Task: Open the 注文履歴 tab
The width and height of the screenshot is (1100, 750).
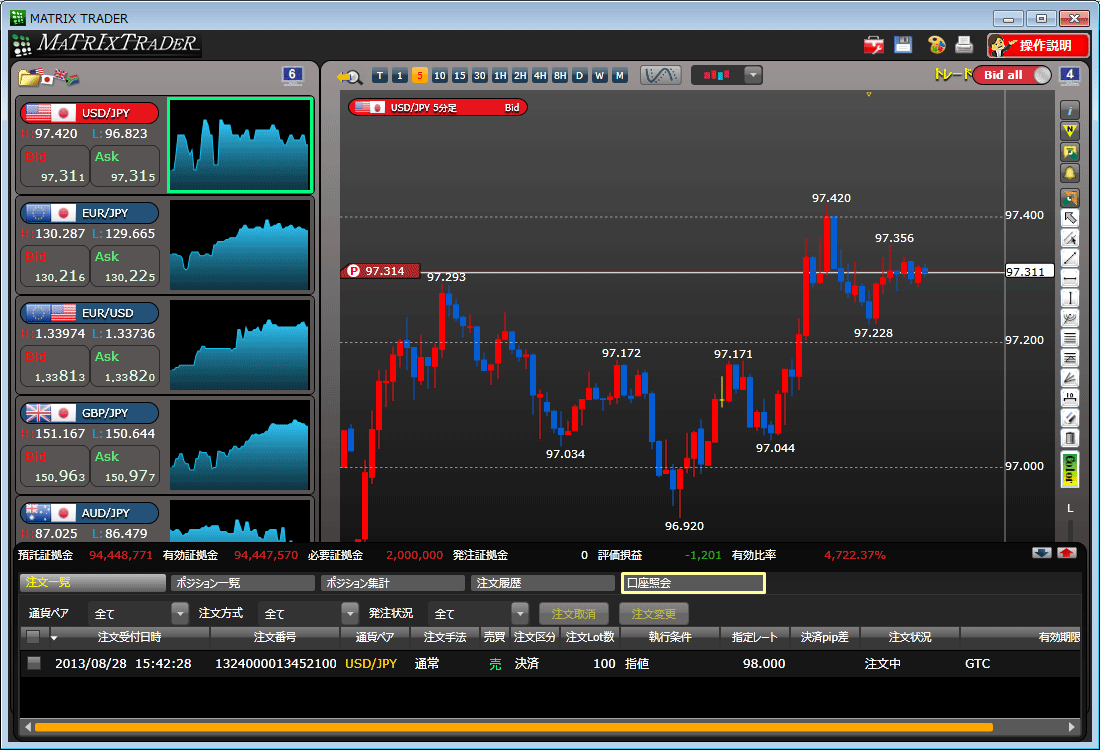Action: (543, 583)
